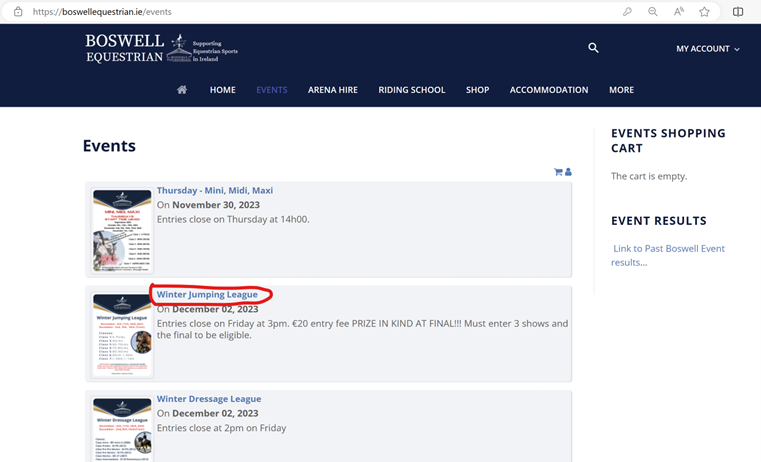
Task: Click the Winter Dressage League poster thumbnail
Action: tap(122, 429)
